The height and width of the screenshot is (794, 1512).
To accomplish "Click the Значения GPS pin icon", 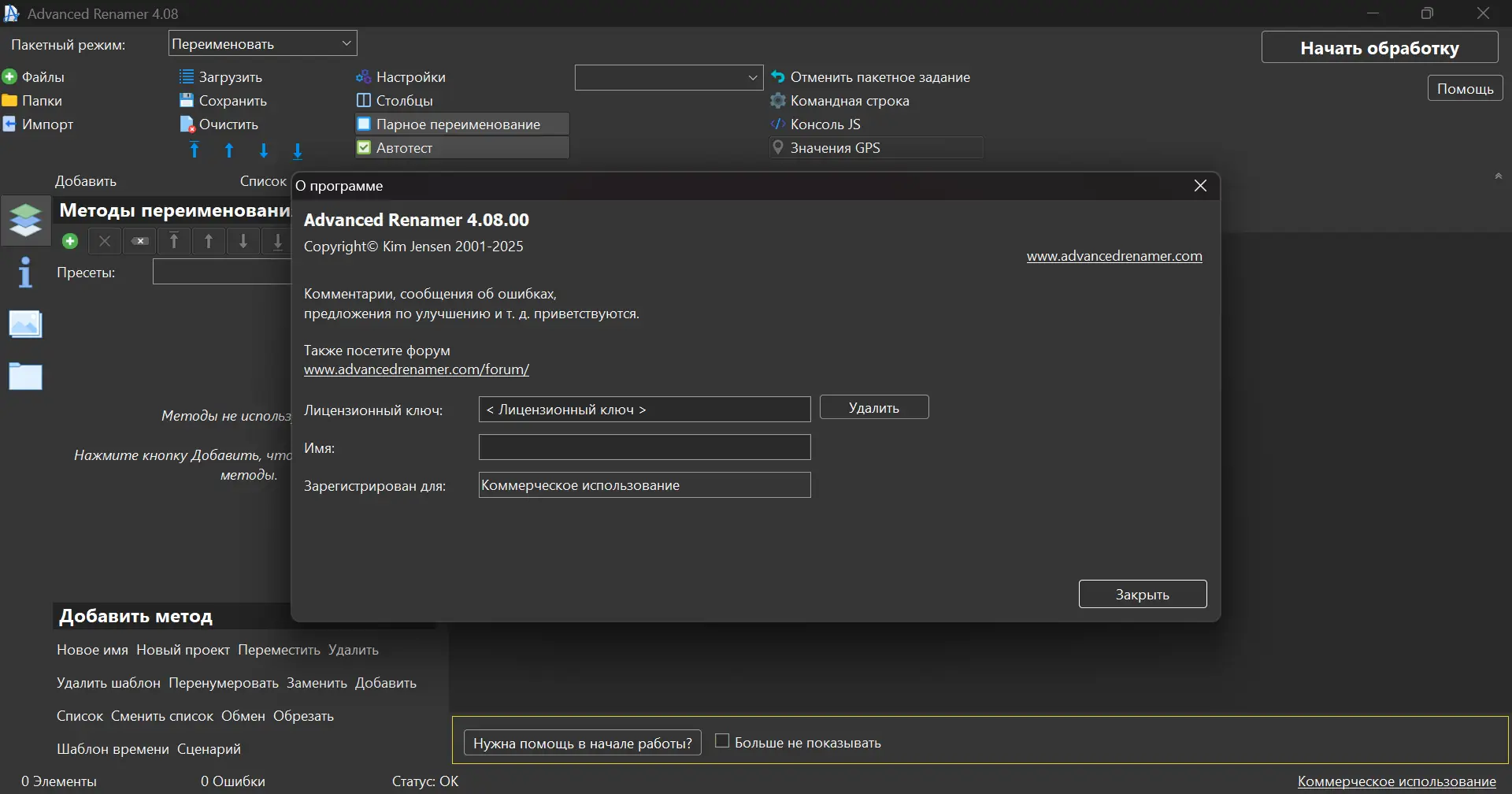I will point(778,147).
